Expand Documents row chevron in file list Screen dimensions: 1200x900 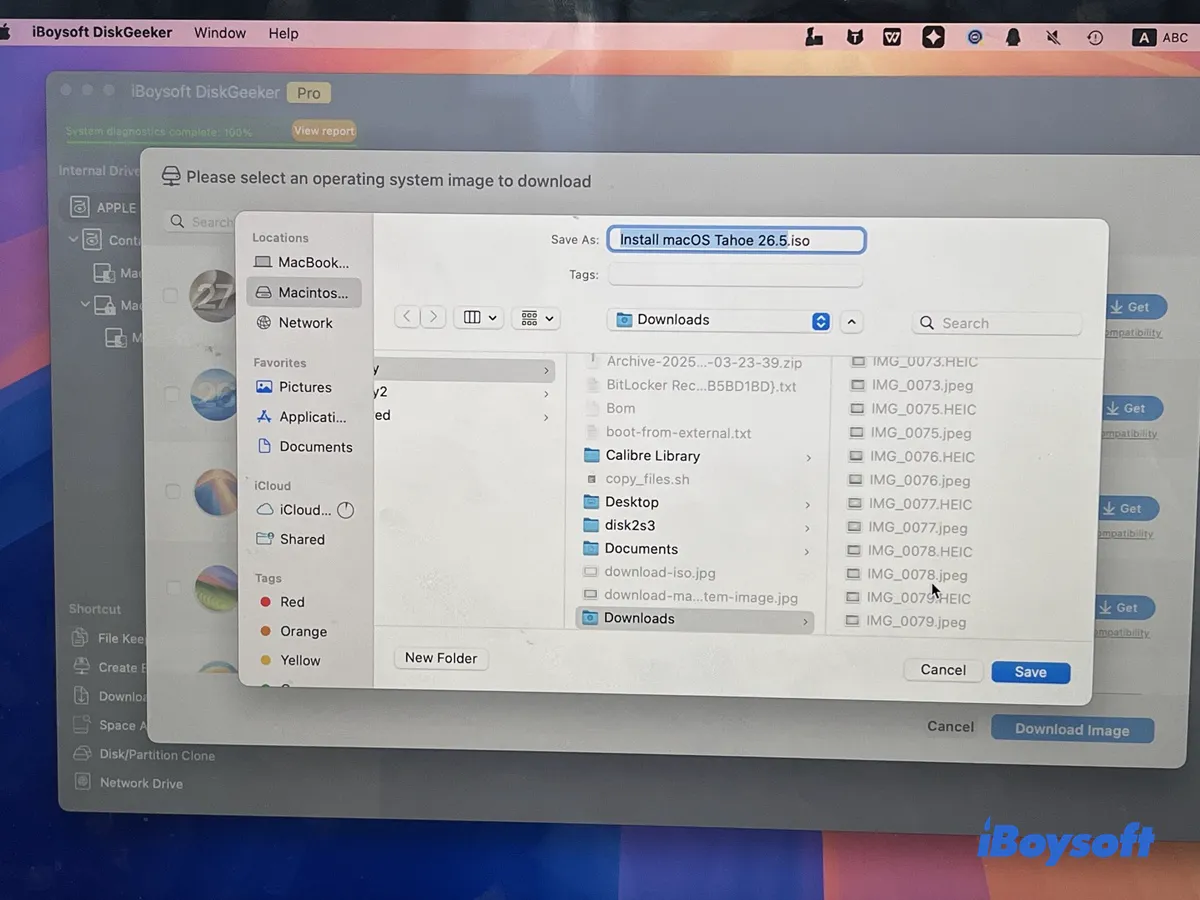tap(807, 551)
